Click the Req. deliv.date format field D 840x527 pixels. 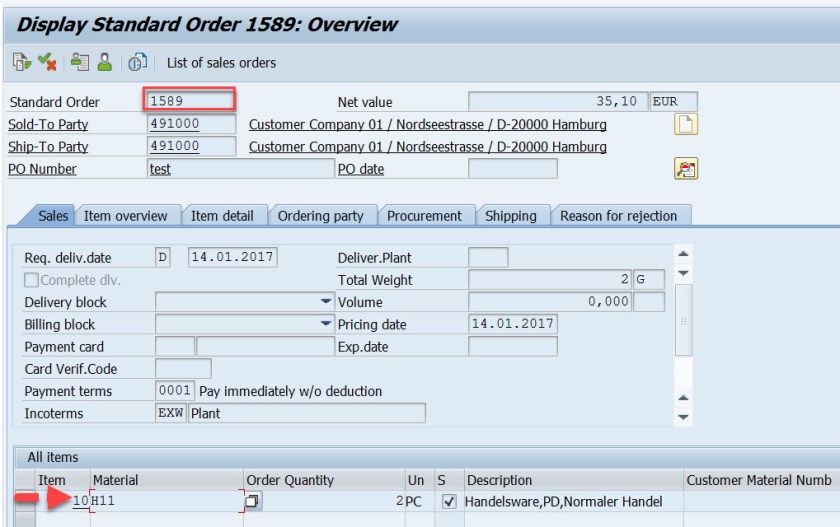163,258
